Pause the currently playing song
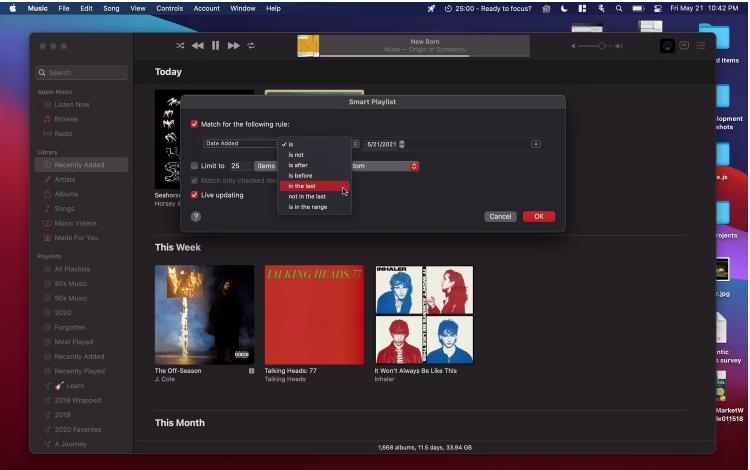 (x=215, y=46)
